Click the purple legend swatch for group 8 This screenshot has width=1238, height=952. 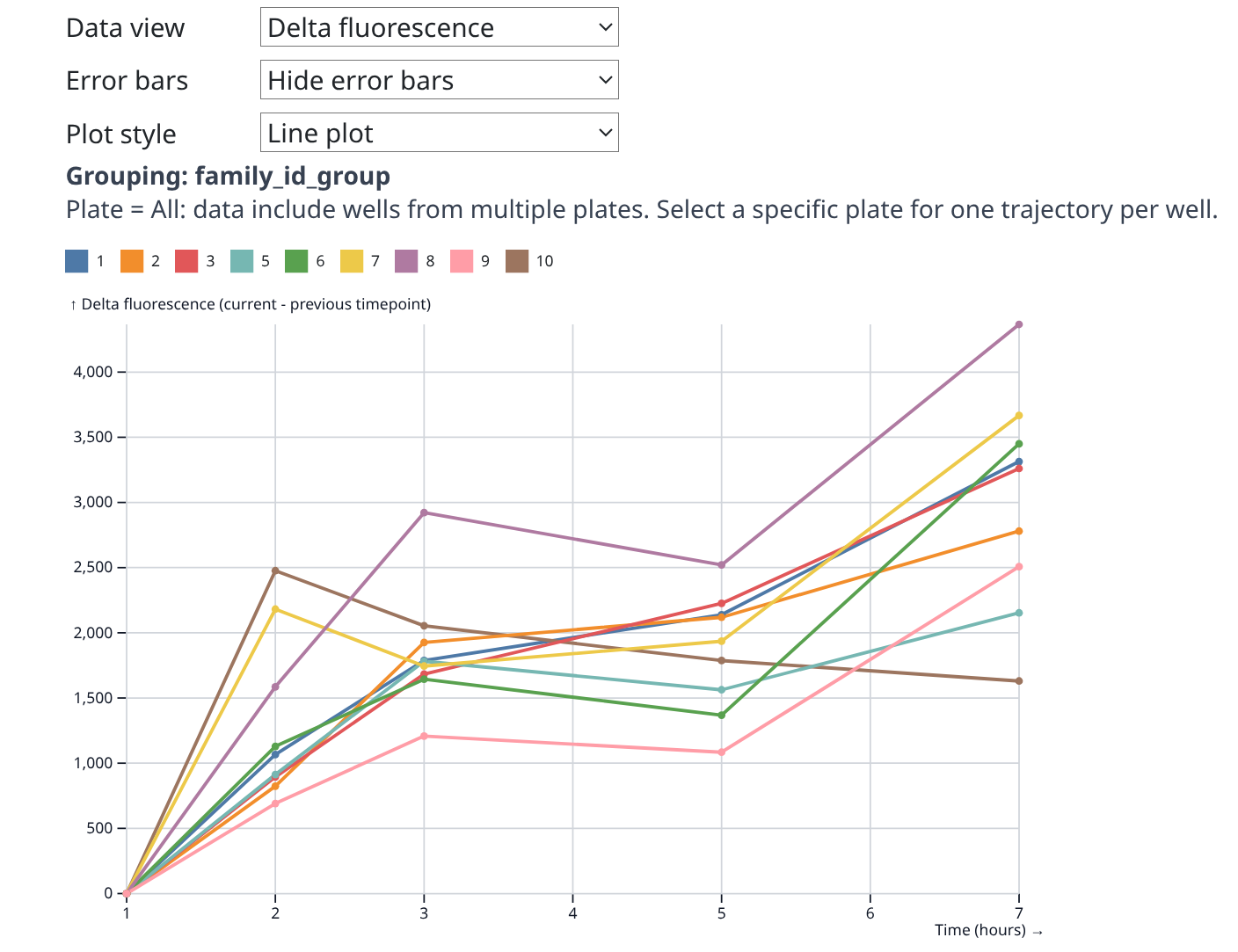coord(406,261)
